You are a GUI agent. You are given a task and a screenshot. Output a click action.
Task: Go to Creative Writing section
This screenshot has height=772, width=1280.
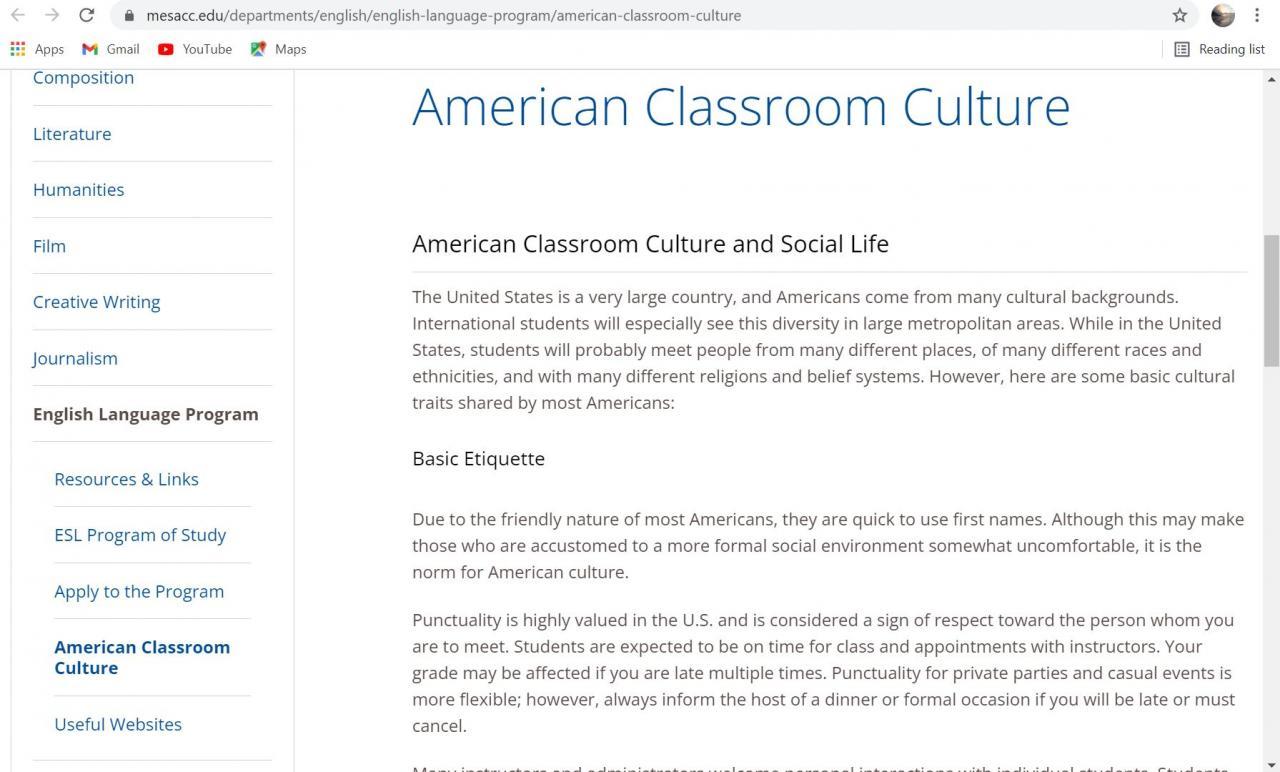click(96, 302)
